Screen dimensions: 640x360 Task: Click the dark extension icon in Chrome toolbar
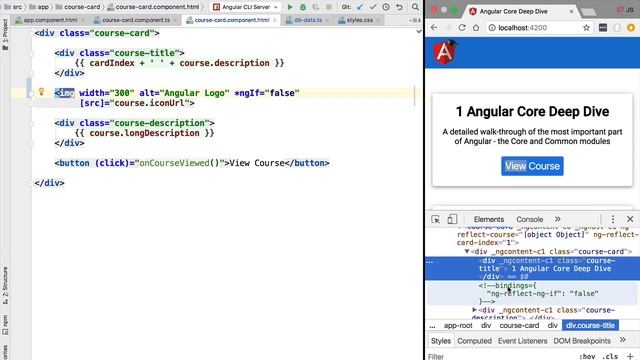(x=603, y=27)
